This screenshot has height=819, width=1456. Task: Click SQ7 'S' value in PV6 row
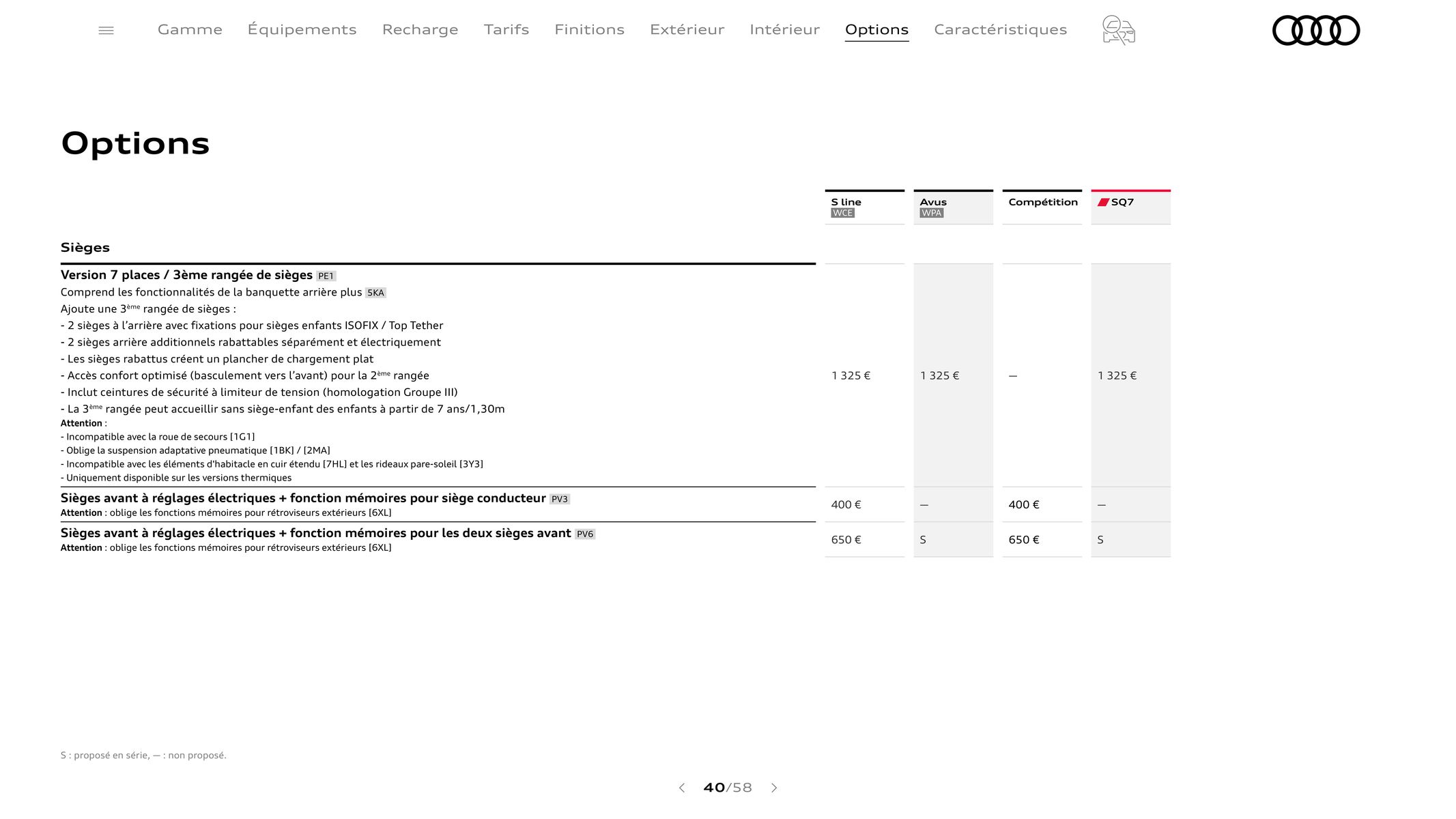tap(1100, 540)
